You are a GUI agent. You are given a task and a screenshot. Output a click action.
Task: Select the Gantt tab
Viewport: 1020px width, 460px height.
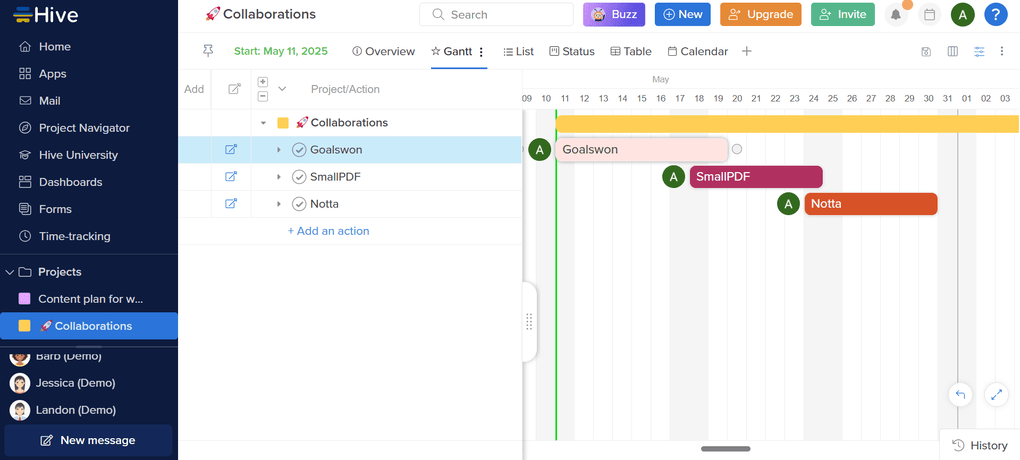coord(451,51)
